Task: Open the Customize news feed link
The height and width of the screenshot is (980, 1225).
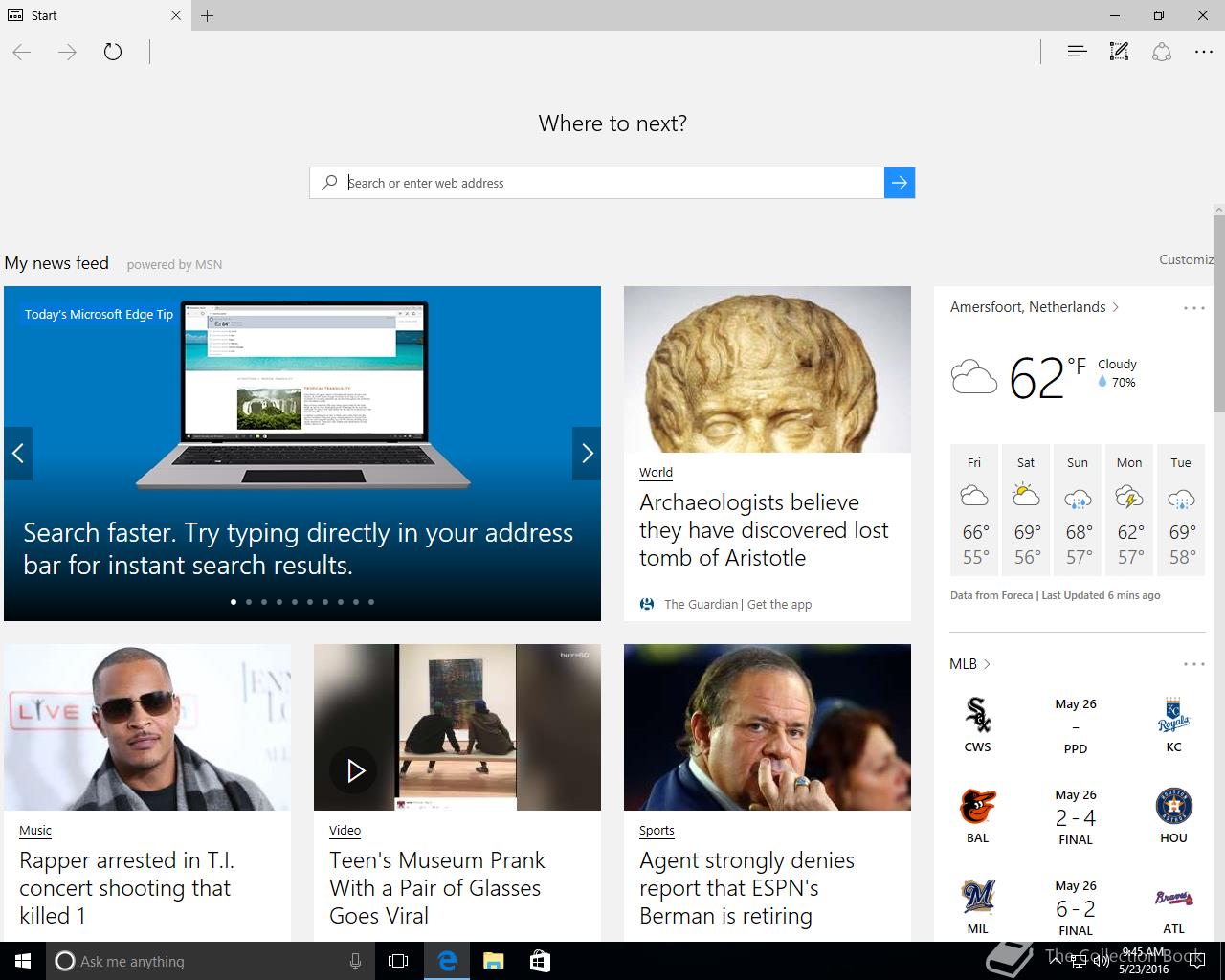Action: [1187, 259]
